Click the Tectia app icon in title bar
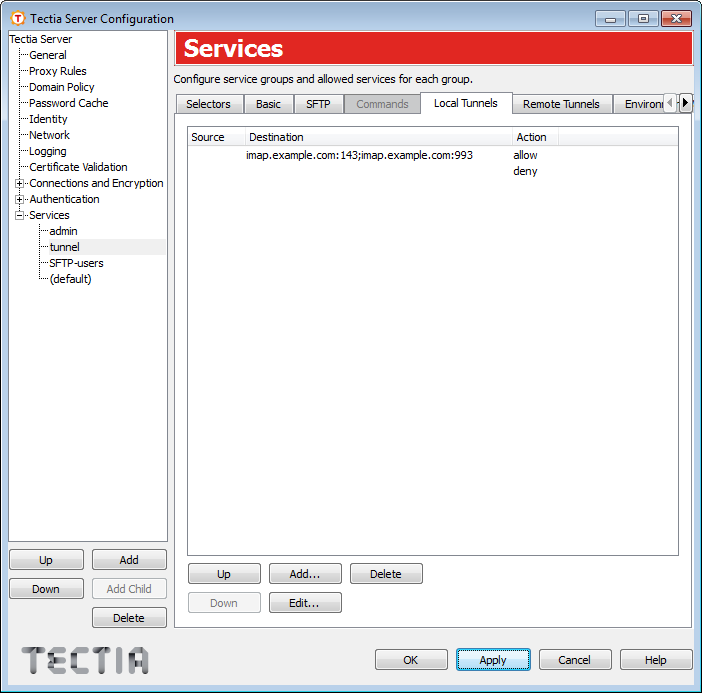This screenshot has height=693, width=702. 18,18
